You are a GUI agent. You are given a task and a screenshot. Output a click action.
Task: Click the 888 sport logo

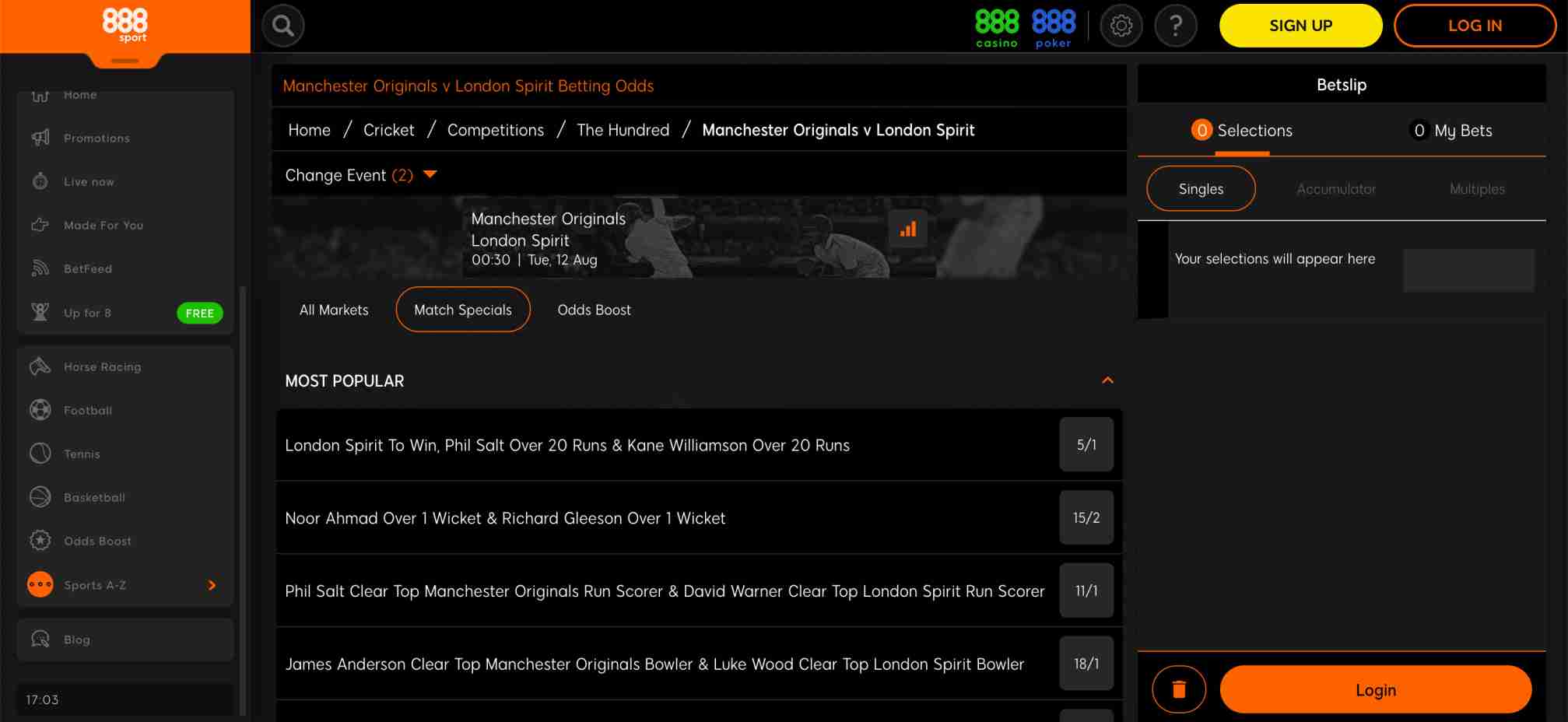pyautogui.click(x=125, y=25)
